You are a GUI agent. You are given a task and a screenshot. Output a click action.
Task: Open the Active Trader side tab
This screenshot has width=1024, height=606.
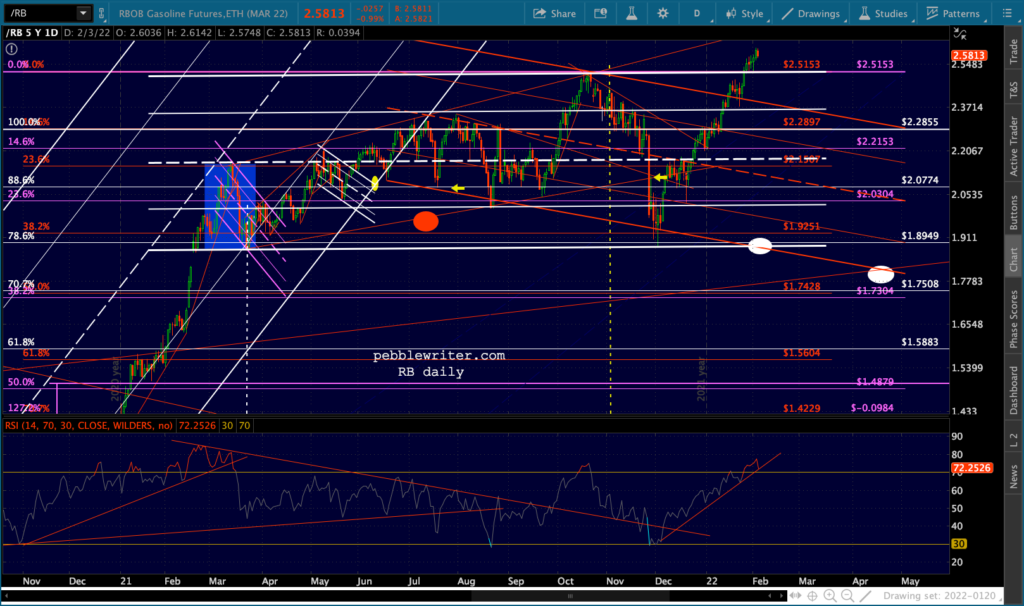tap(1014, 146)
